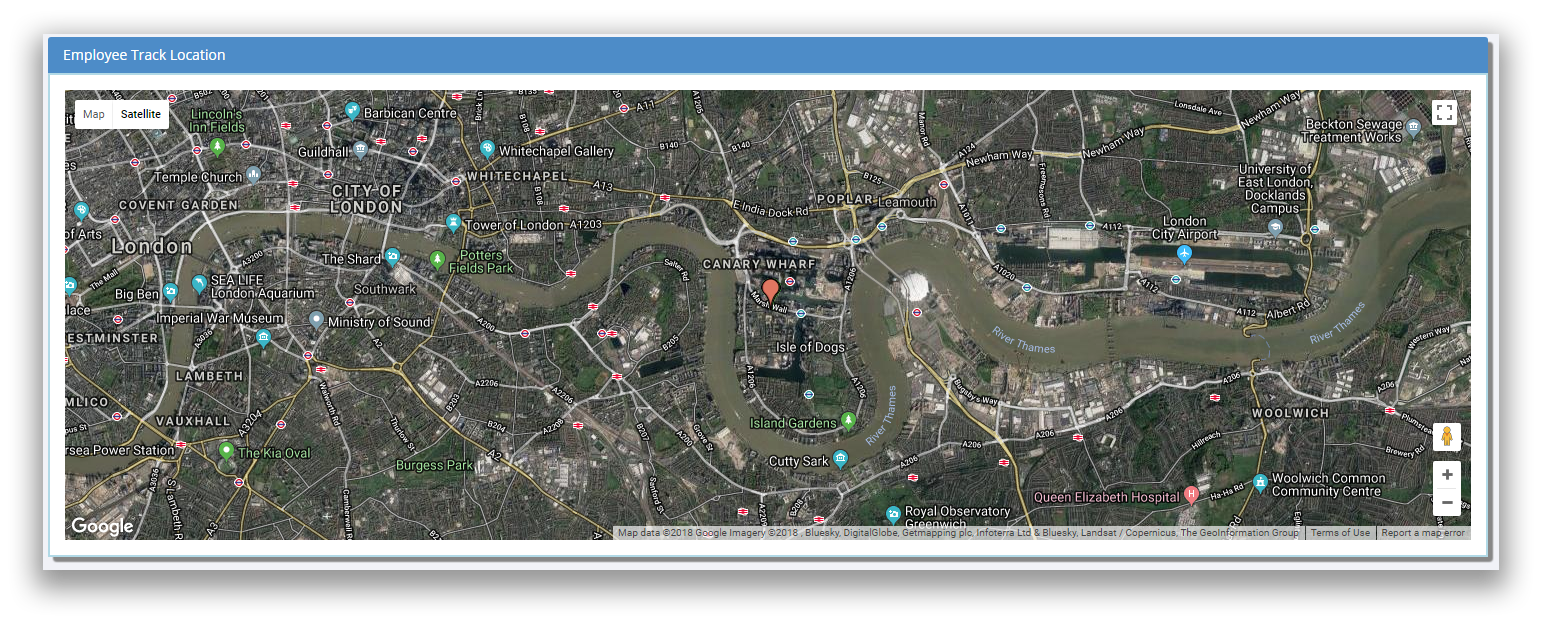Click the Woolwich Common Community Centre icon
Image resolution: width=1548 pixels, height=642 pixels.
click(1260, 483)
